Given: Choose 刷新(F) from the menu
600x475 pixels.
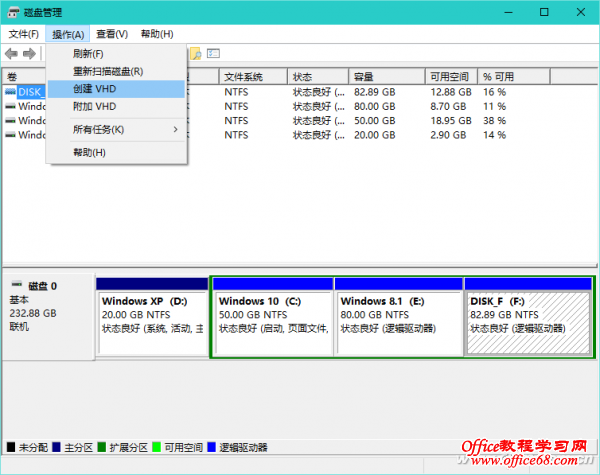Looking at the screenshot, I should (x=116, y=54).
